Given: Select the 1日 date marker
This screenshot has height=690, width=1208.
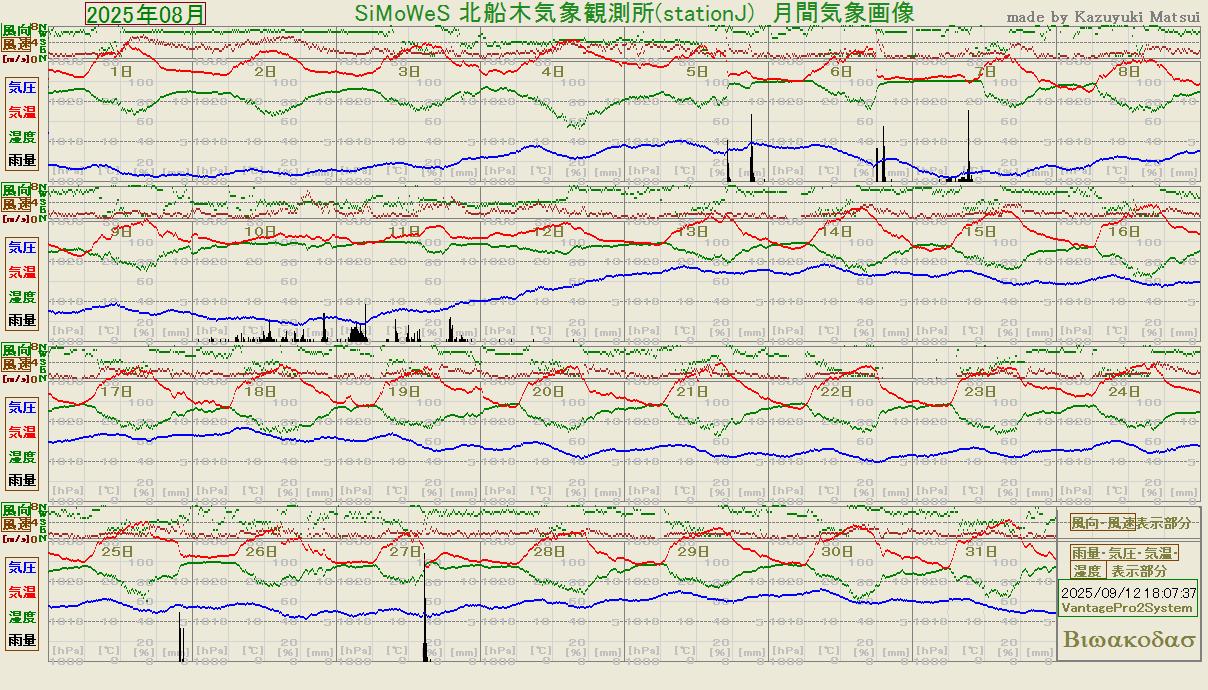Looking at the screenshot, I should pos(120,71).
